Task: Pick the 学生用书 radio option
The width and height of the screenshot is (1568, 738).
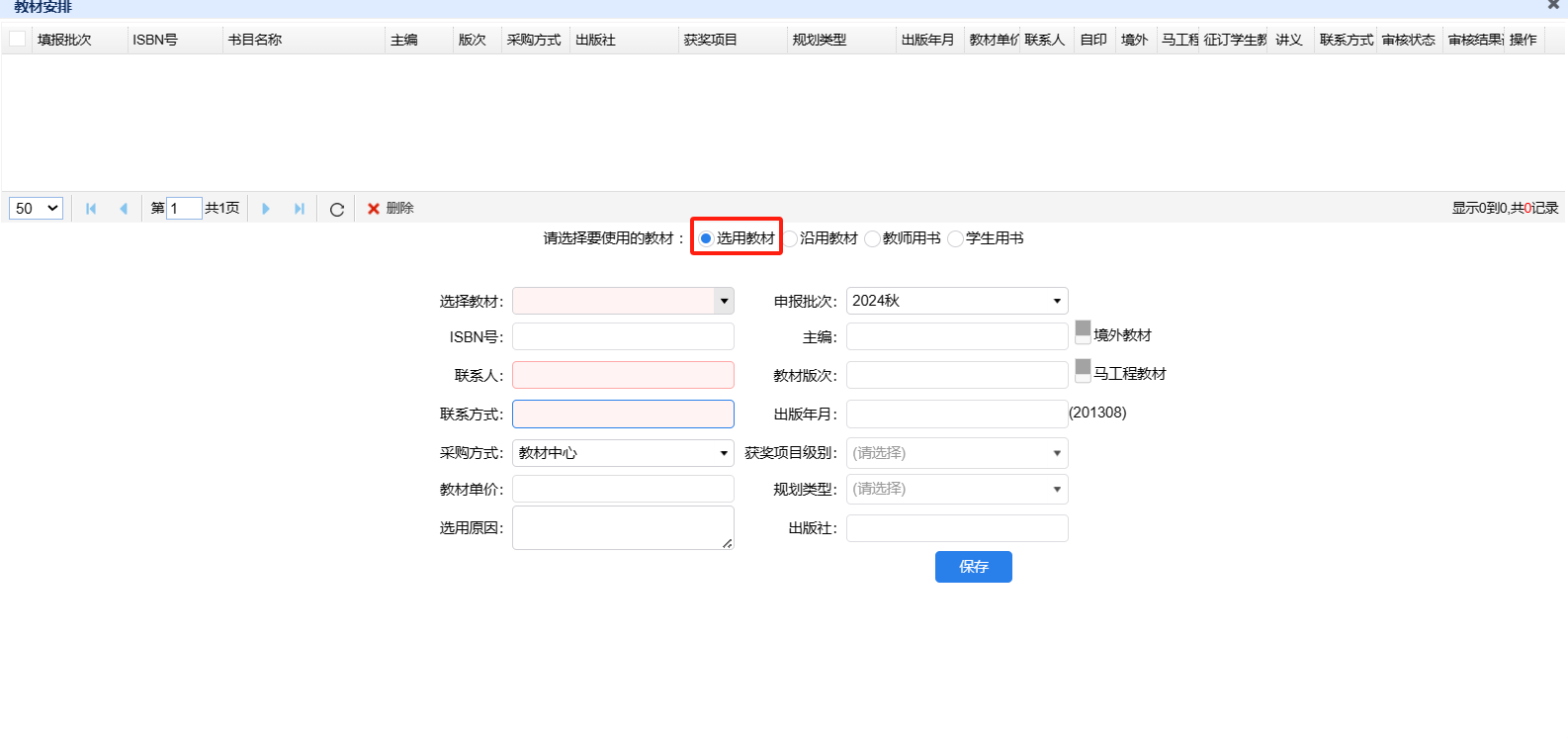Action: 955,238
